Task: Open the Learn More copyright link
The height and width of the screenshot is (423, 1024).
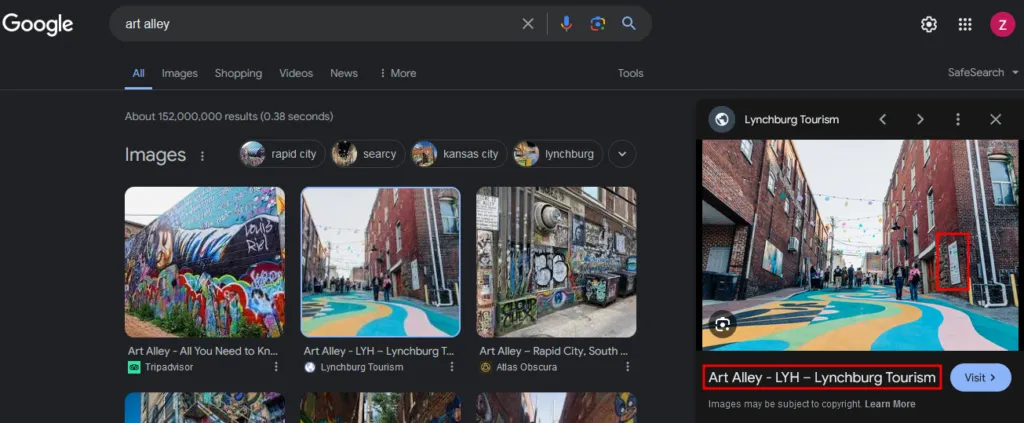Action: (x=889, y=404)
